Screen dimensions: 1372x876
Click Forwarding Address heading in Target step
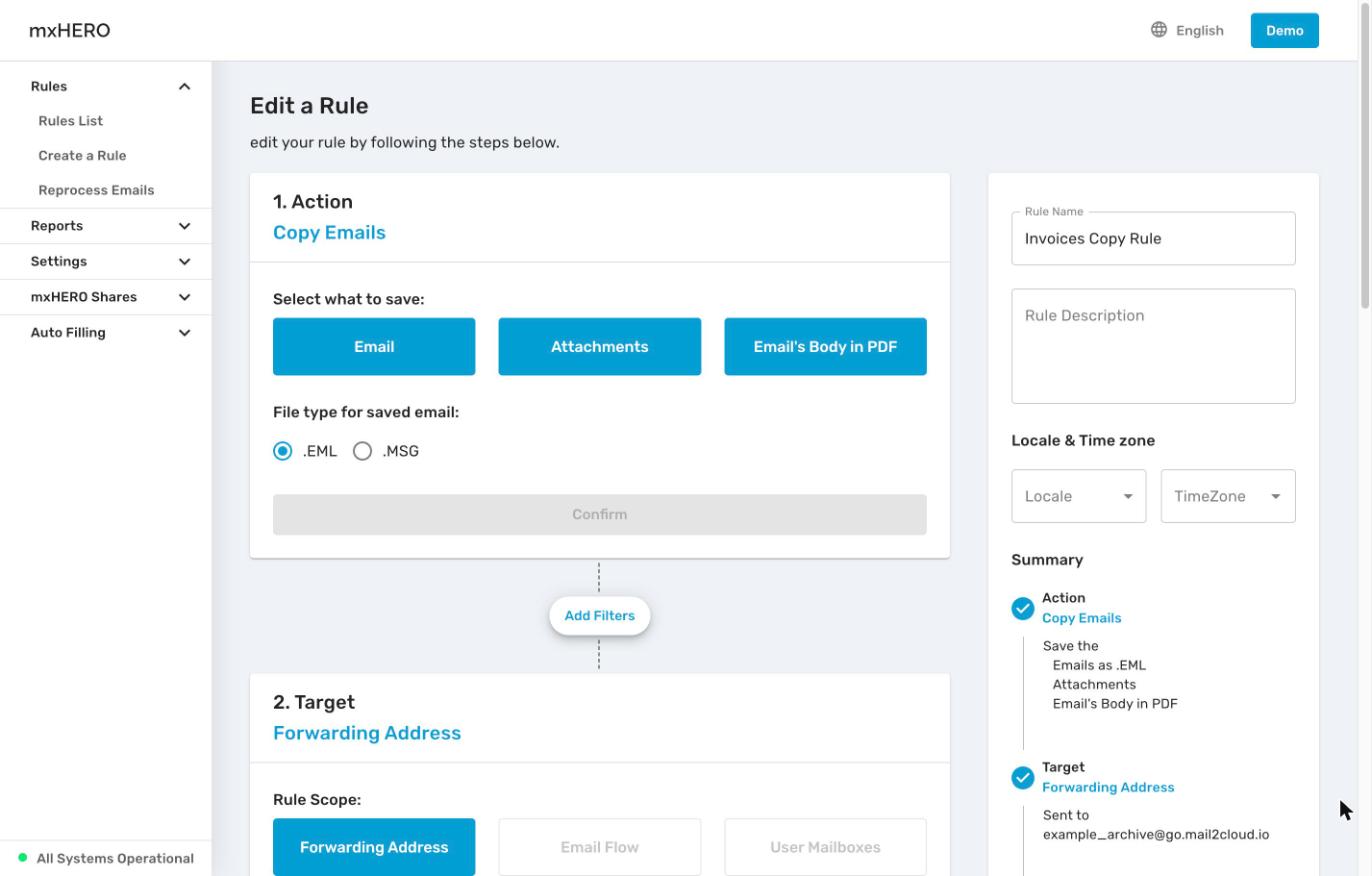click(x=367, y=733)
